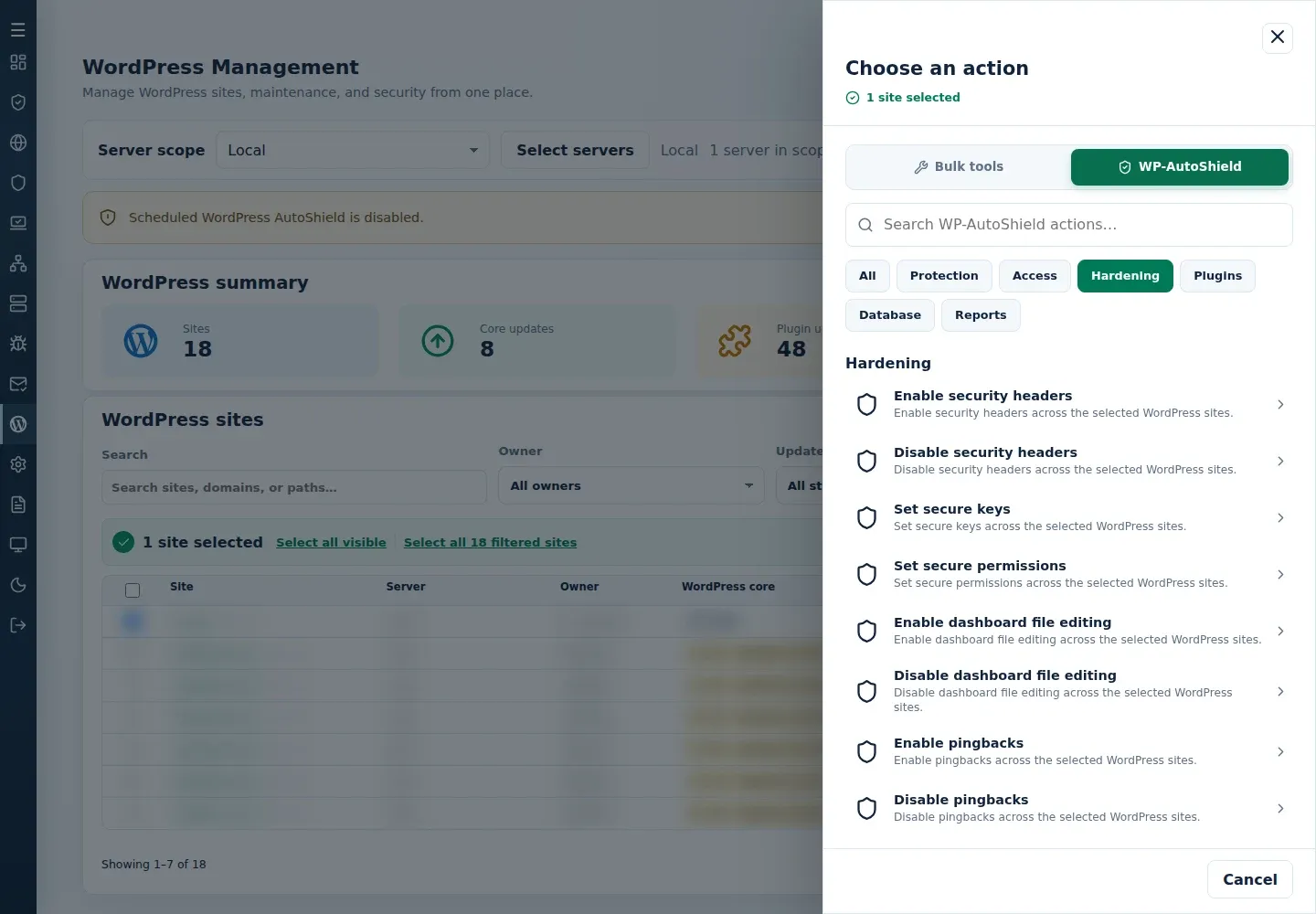Click the bug icon in the sidebar
This screenshot has height=914, width=1316.
pyautogui.click(x=18, y=344)
